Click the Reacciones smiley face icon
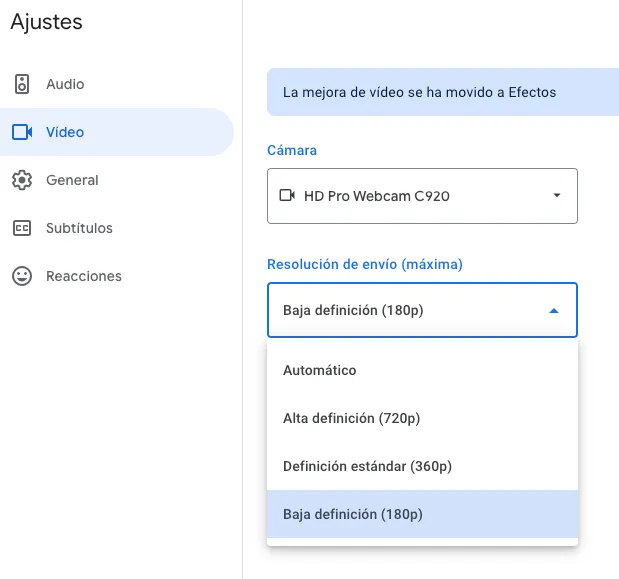Image resolution: width=619 pixels, height=579 pixels. [x=22, y=276]
